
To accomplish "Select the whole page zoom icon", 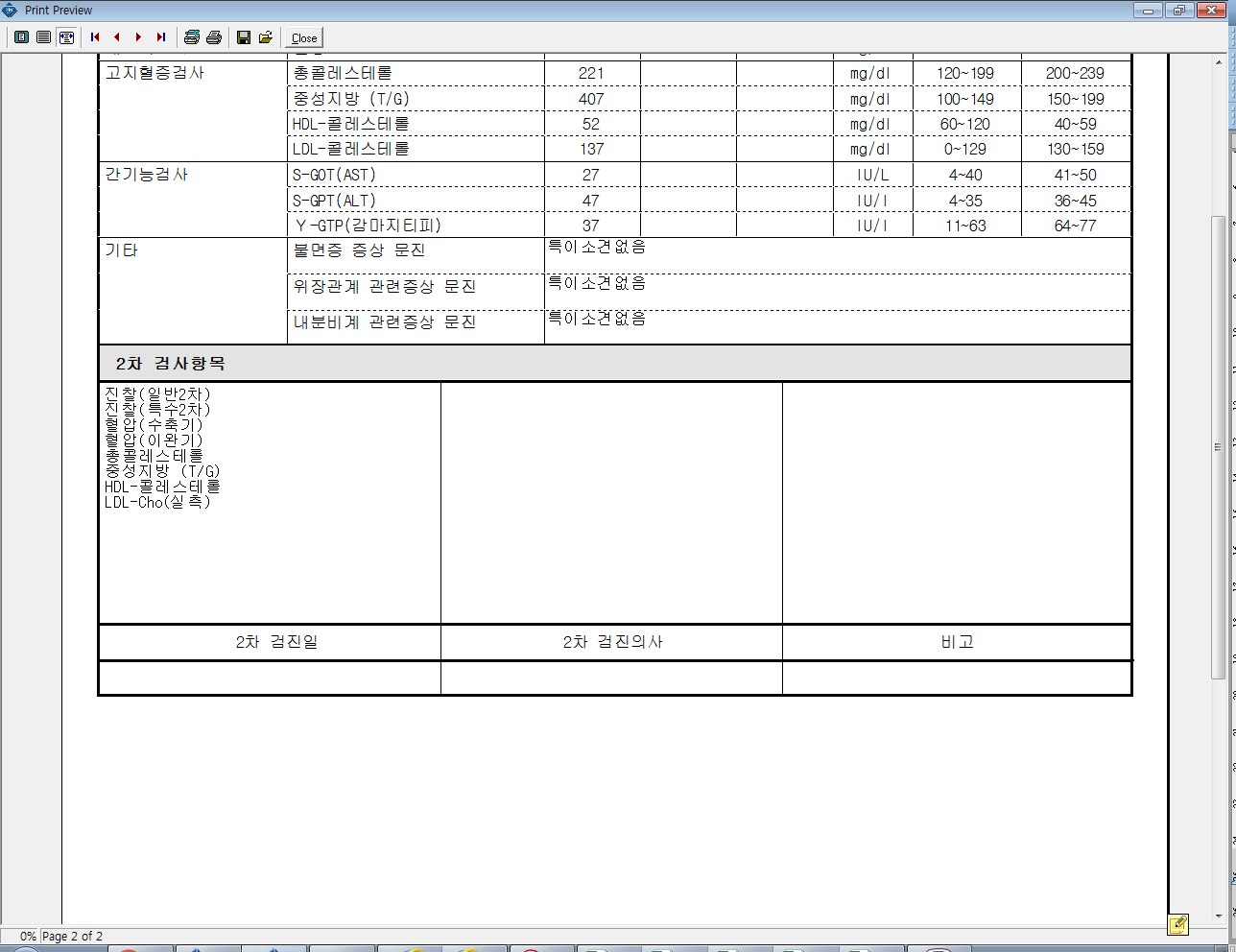I will point(21,37).
